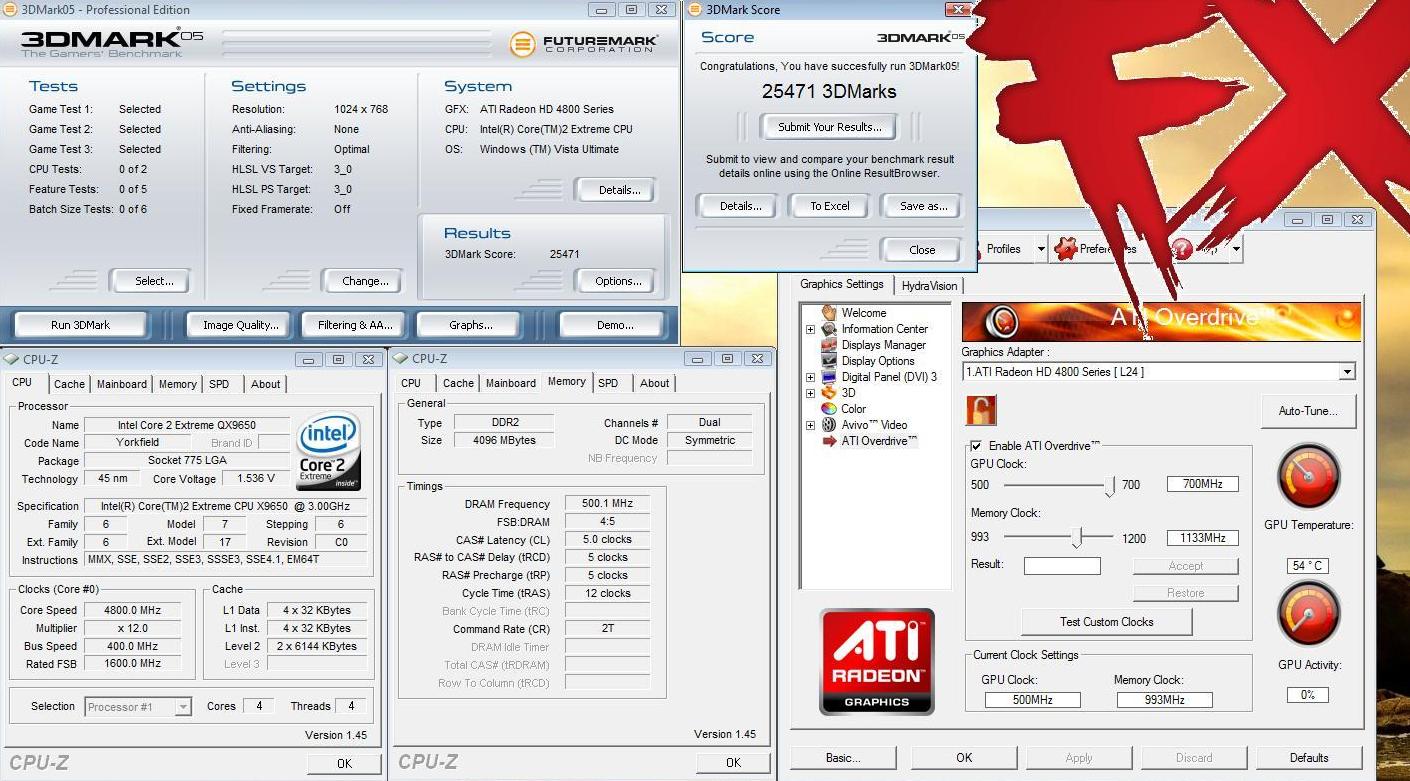Open About tab in right CPU-Z window
This screenshot has height=781, width=1410.
655,383
